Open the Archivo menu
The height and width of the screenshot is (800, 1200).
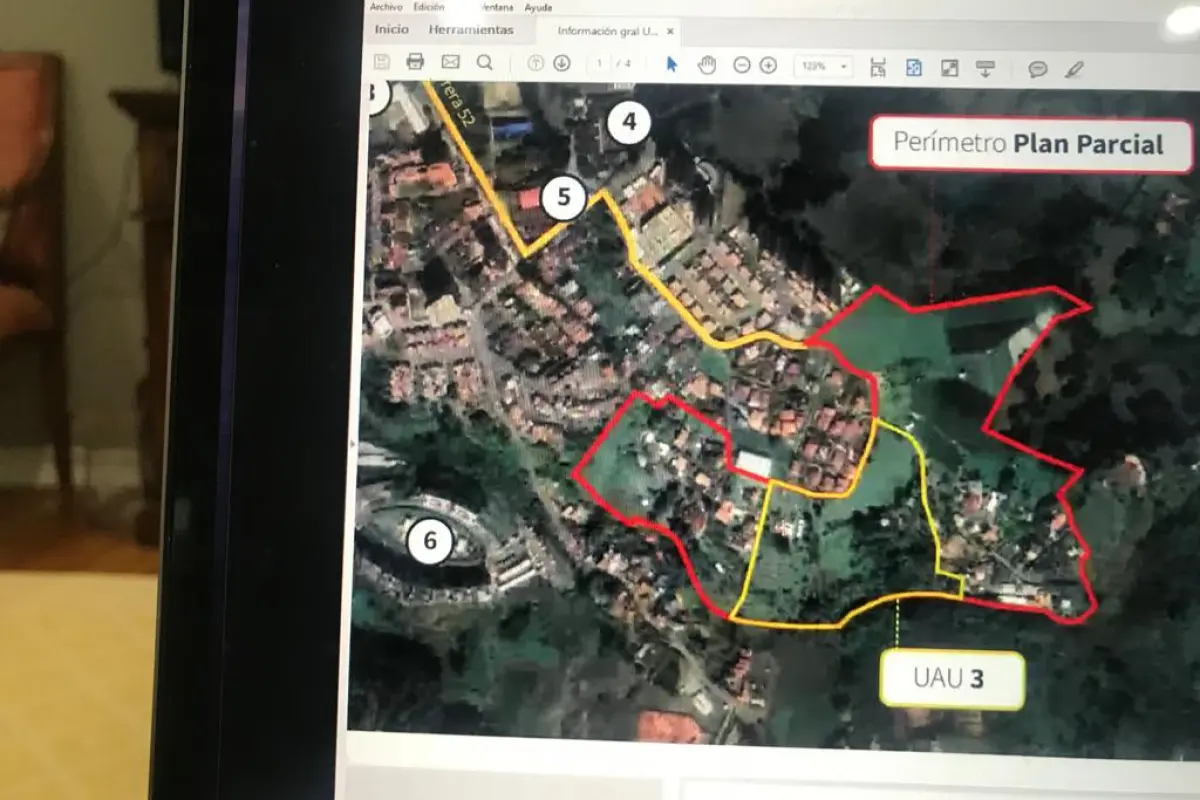[386, 6]
